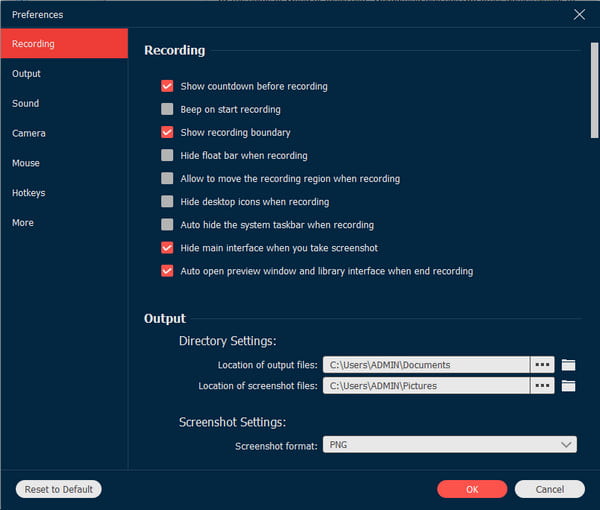Click Reset to Default button
Viewport: 600px width, 510px height.
pyautogui.click(x=58, y=489)
